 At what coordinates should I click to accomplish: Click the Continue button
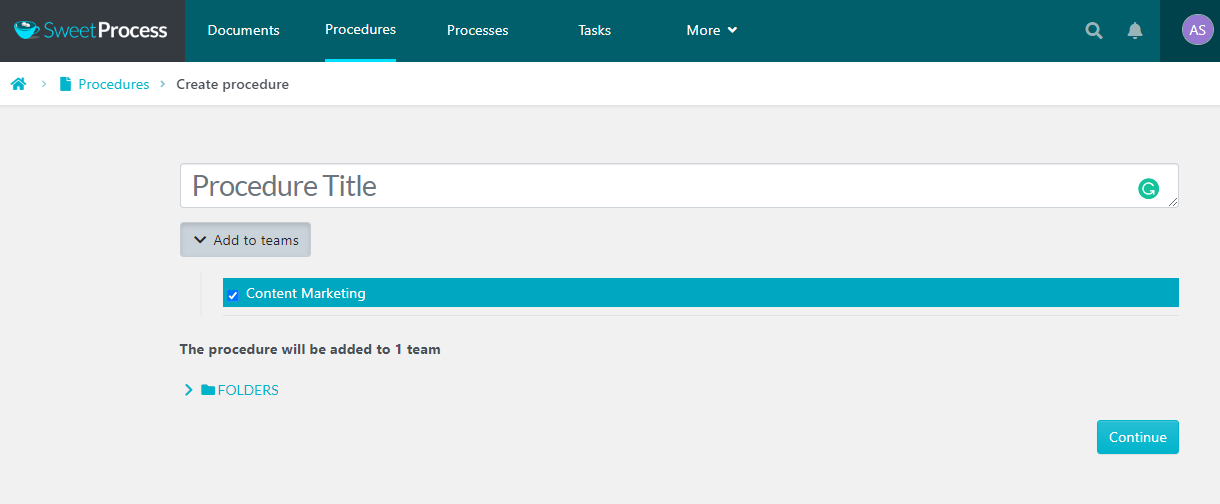coord(1137,437)
